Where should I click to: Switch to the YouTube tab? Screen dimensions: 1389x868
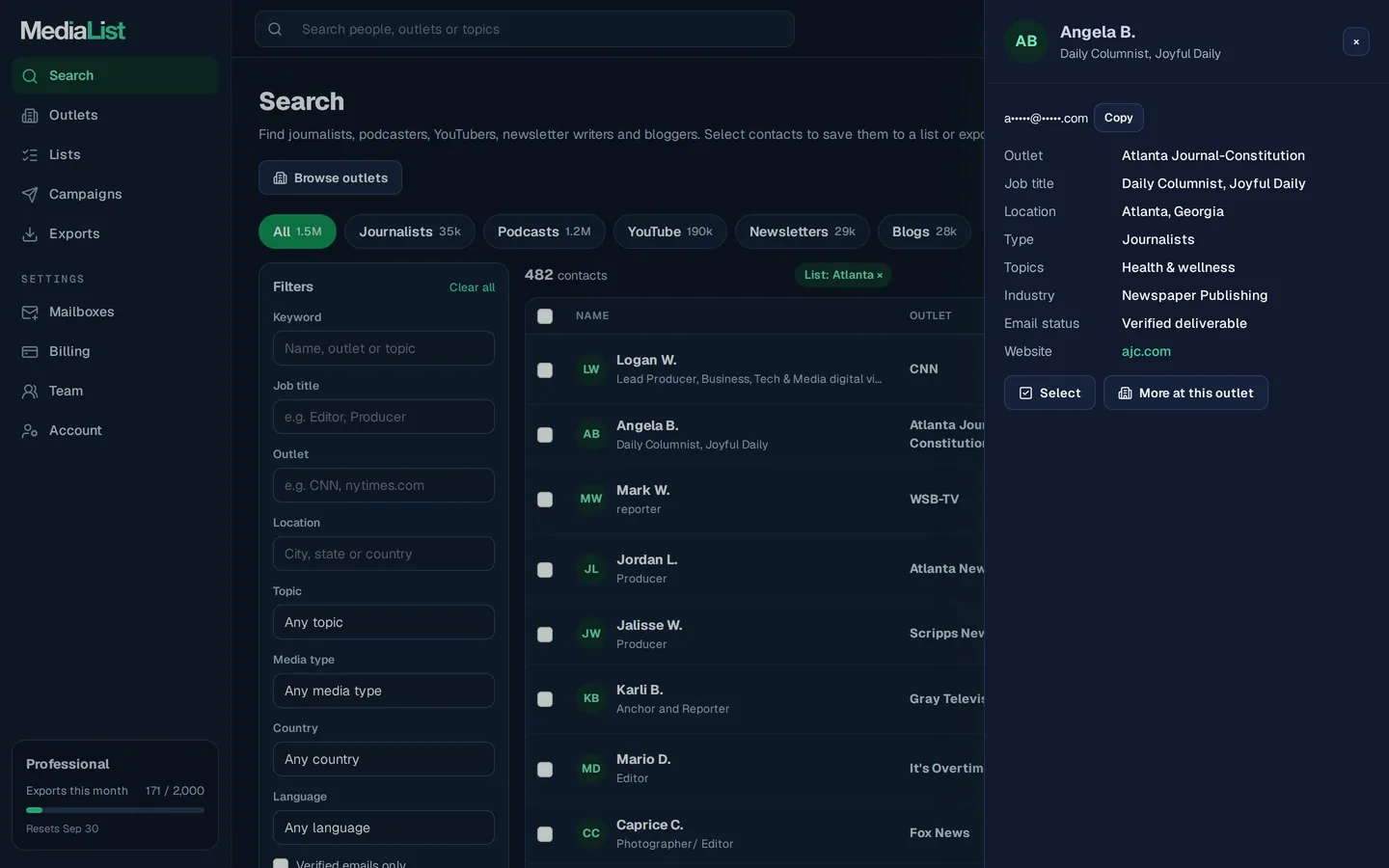tap(670, 231)
